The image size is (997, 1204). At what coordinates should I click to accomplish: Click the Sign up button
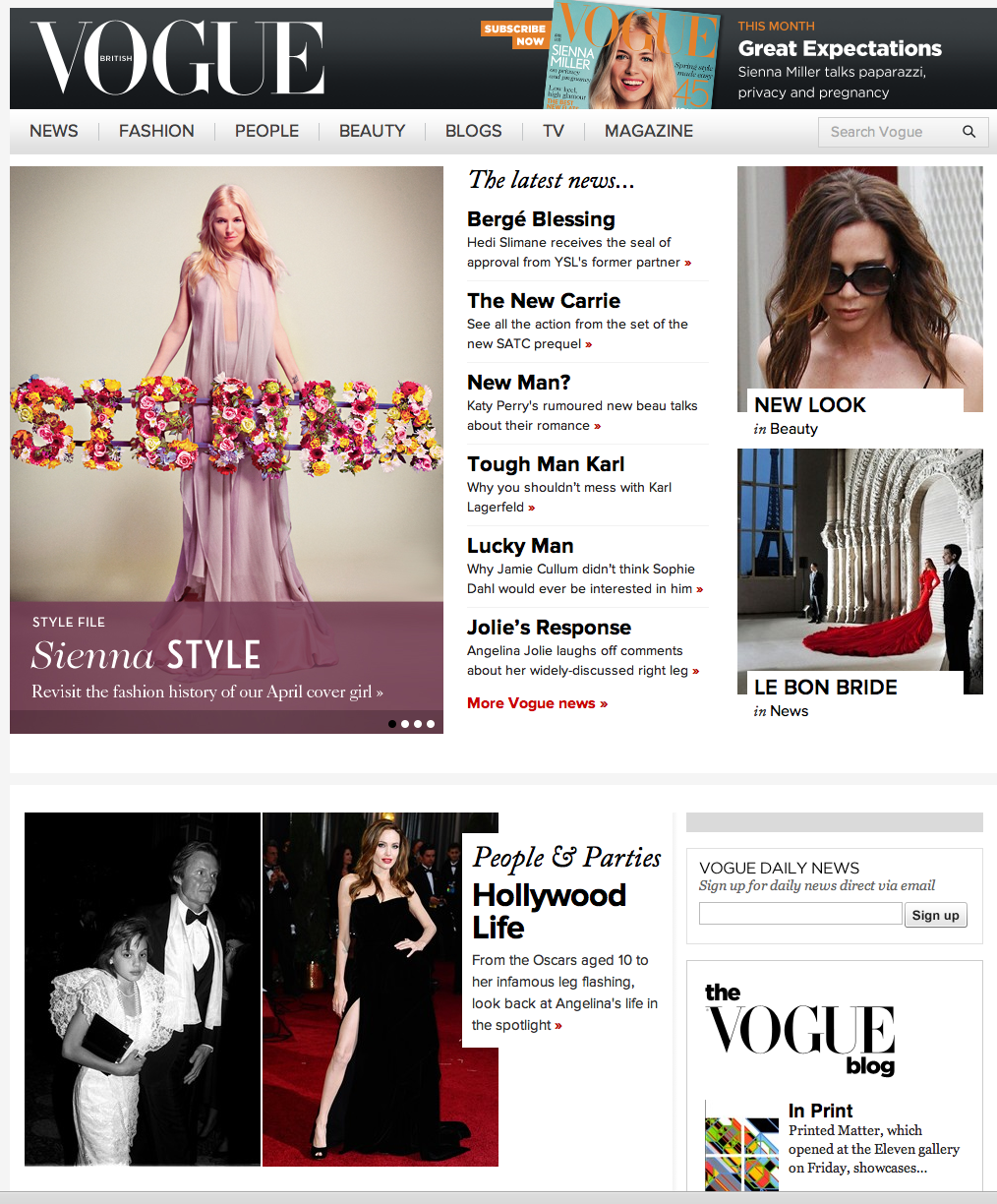934,915
